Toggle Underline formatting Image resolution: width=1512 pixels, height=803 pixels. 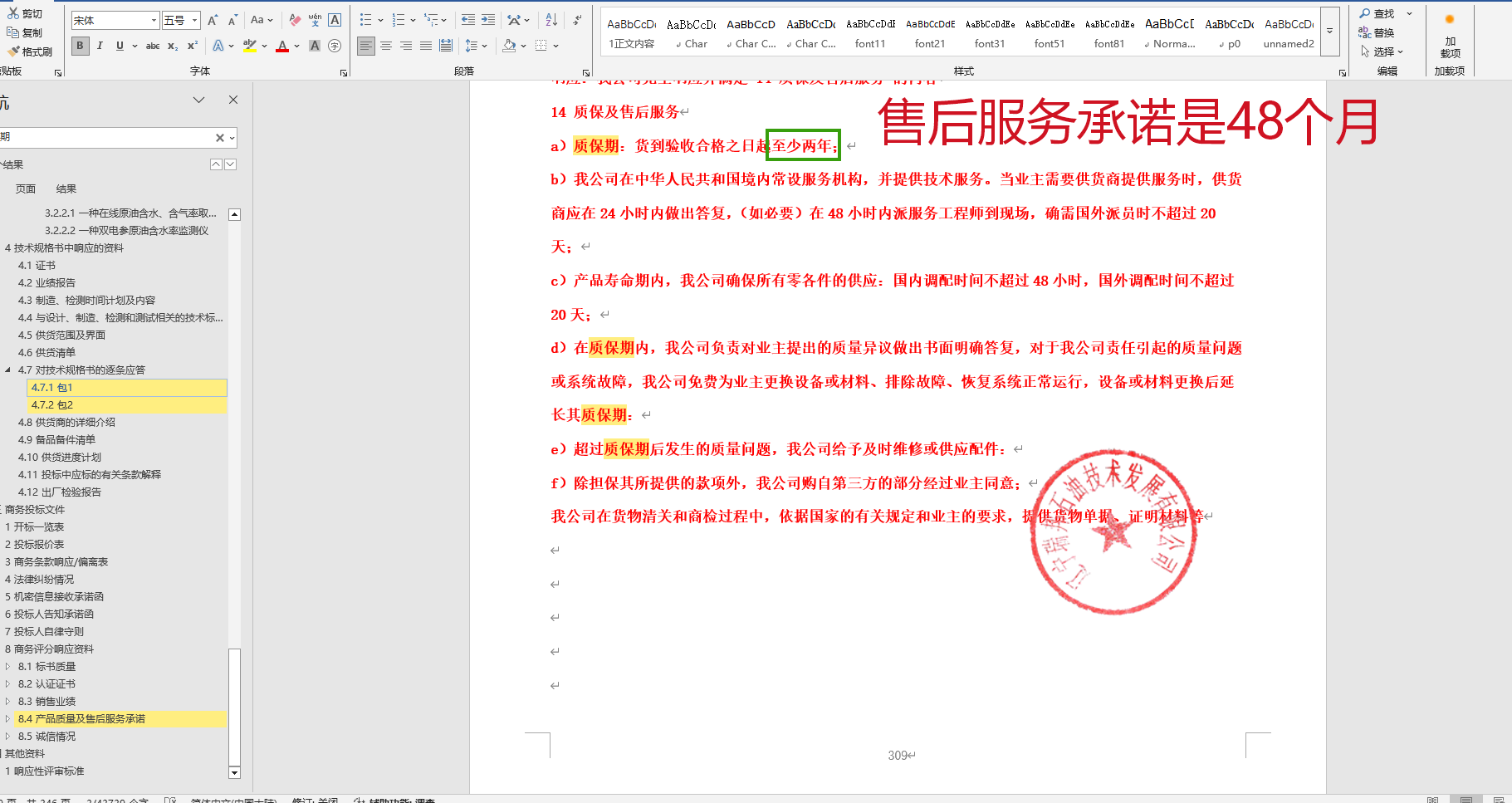120,46
